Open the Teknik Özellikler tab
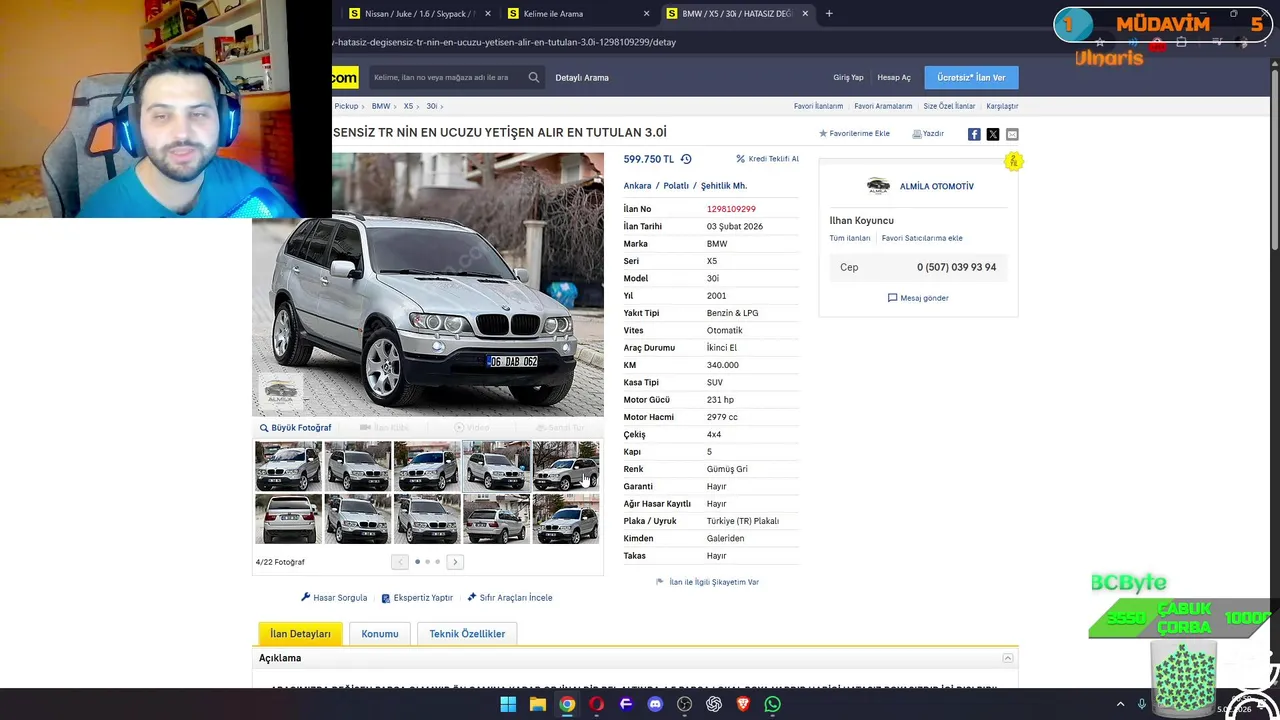This screenshot has height=720, width=1280. [x=467, y=634]
